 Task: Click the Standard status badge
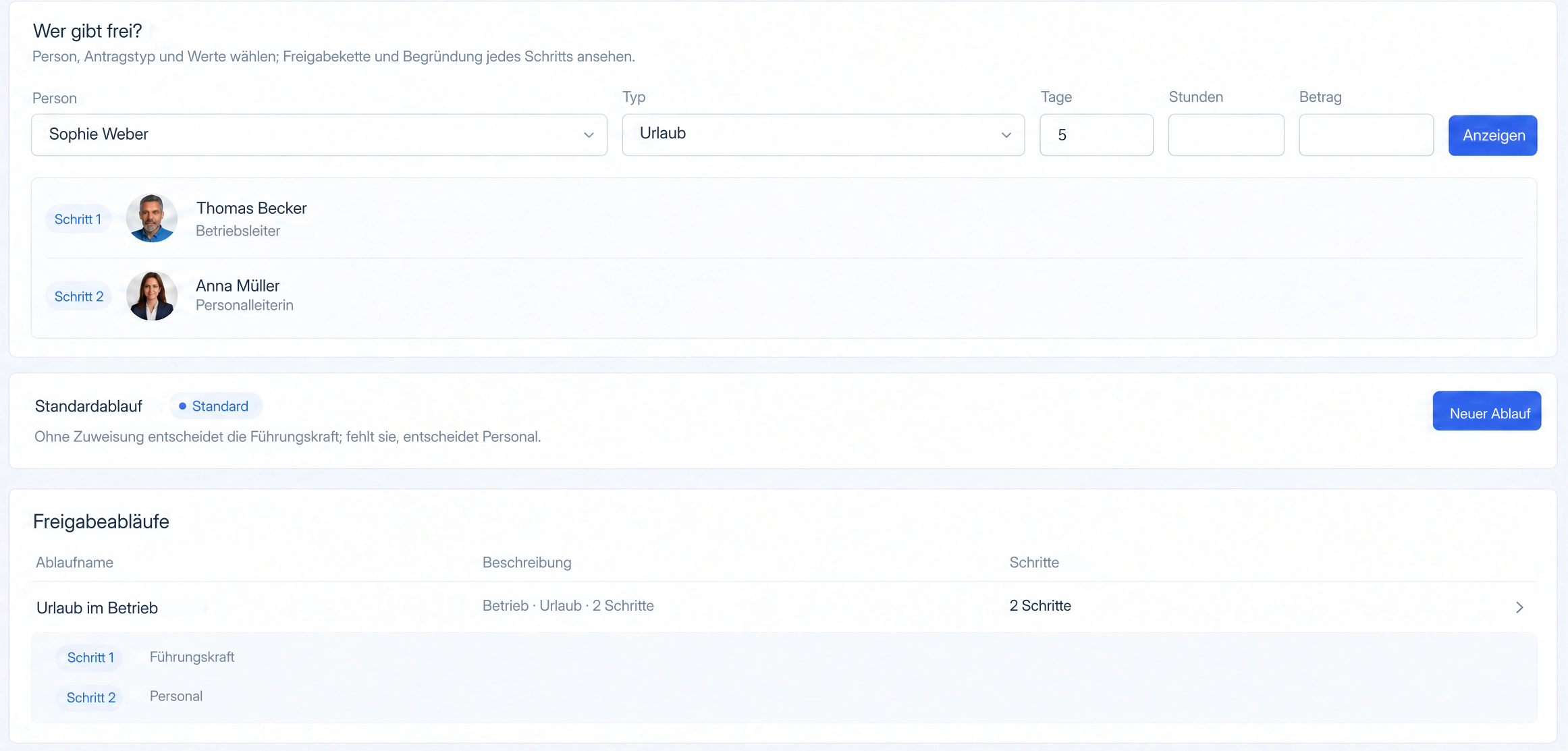[x=215, y=406]
